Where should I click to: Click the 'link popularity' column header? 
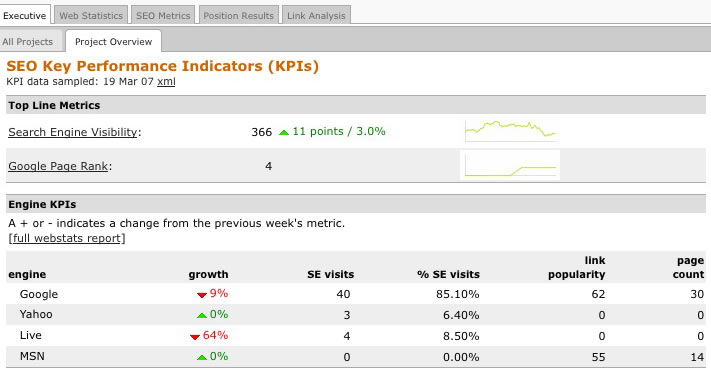(x=576, y=267)
